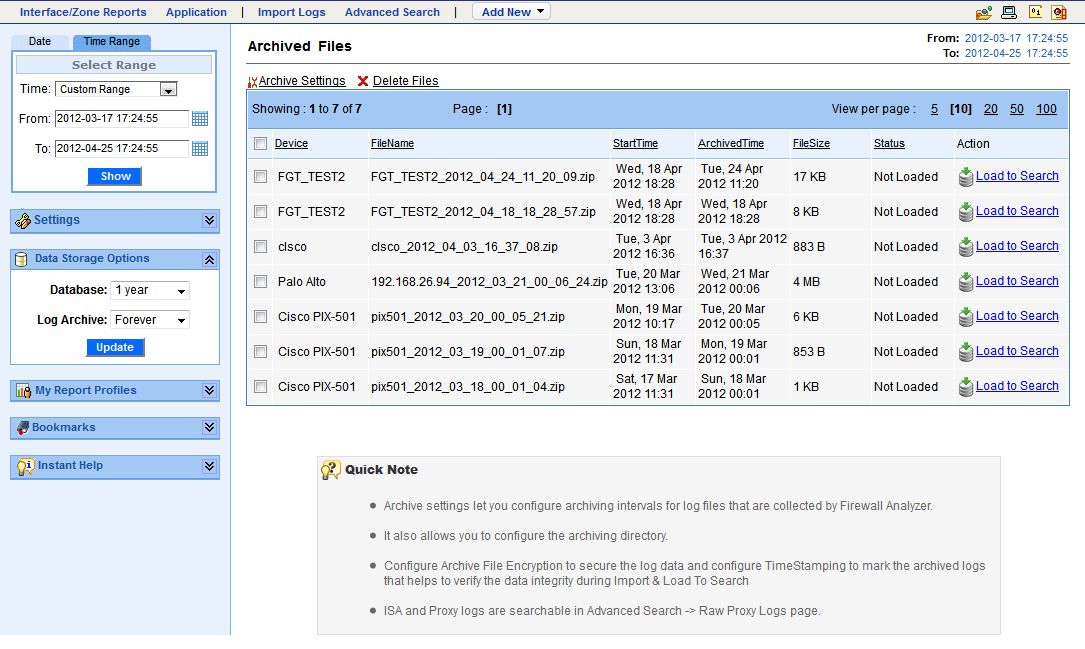Open the Archive Settings link

301,81
